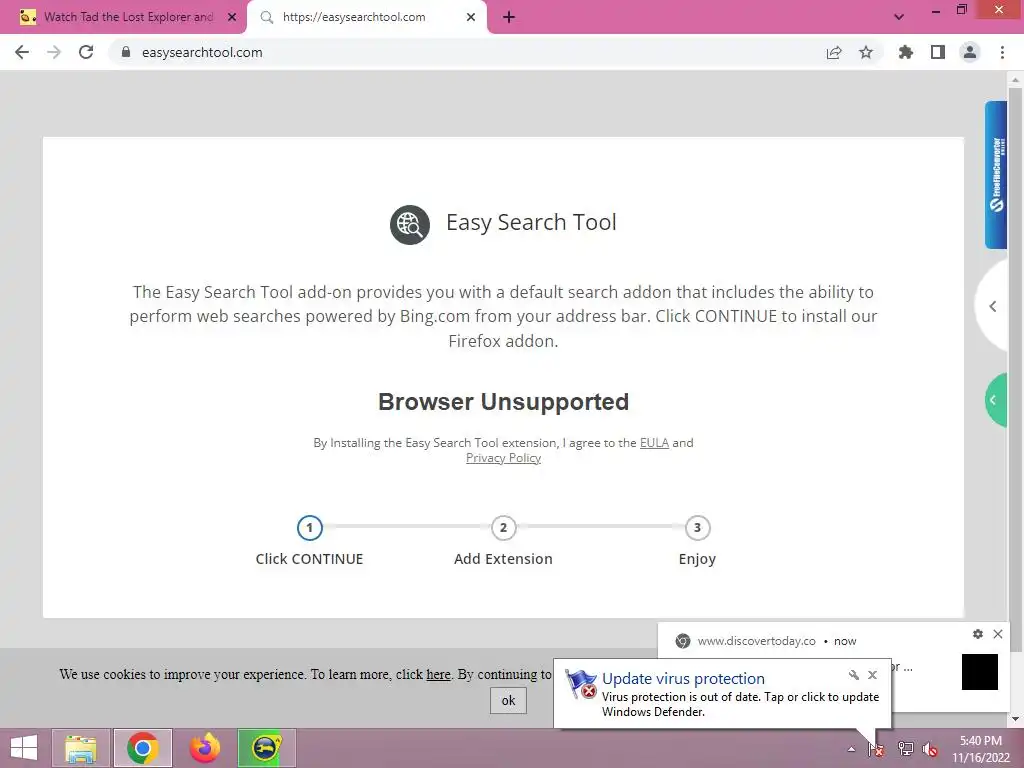This screenshot has height=768, width=1024.
Task: Open the share page icon
Action: [834, 52]
